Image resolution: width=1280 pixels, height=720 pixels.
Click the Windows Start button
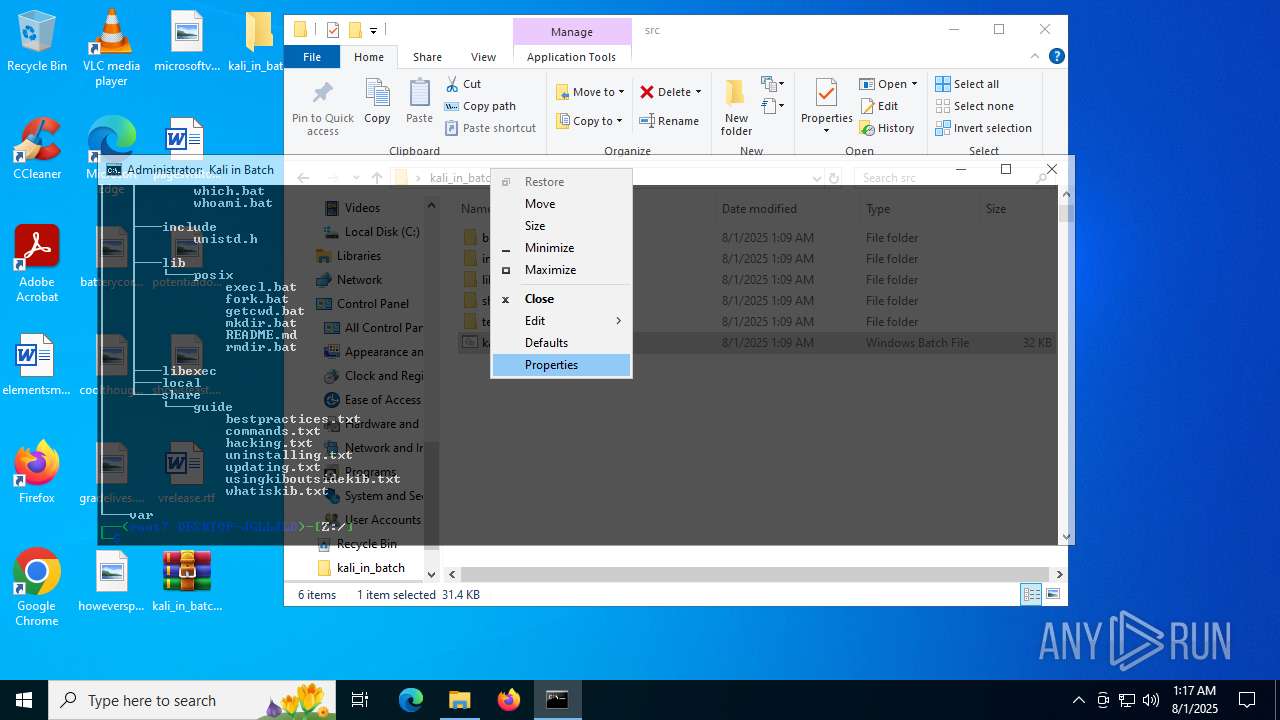24,700
